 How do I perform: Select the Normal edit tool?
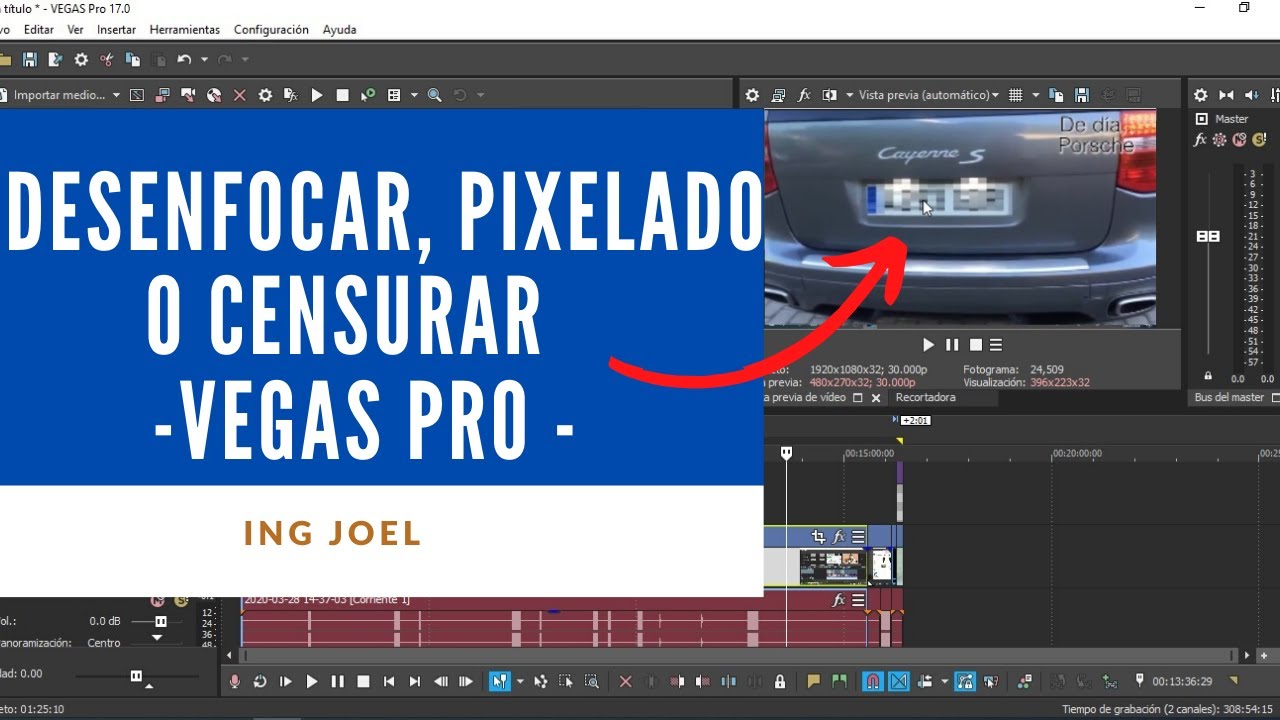(x=498, y=681)
